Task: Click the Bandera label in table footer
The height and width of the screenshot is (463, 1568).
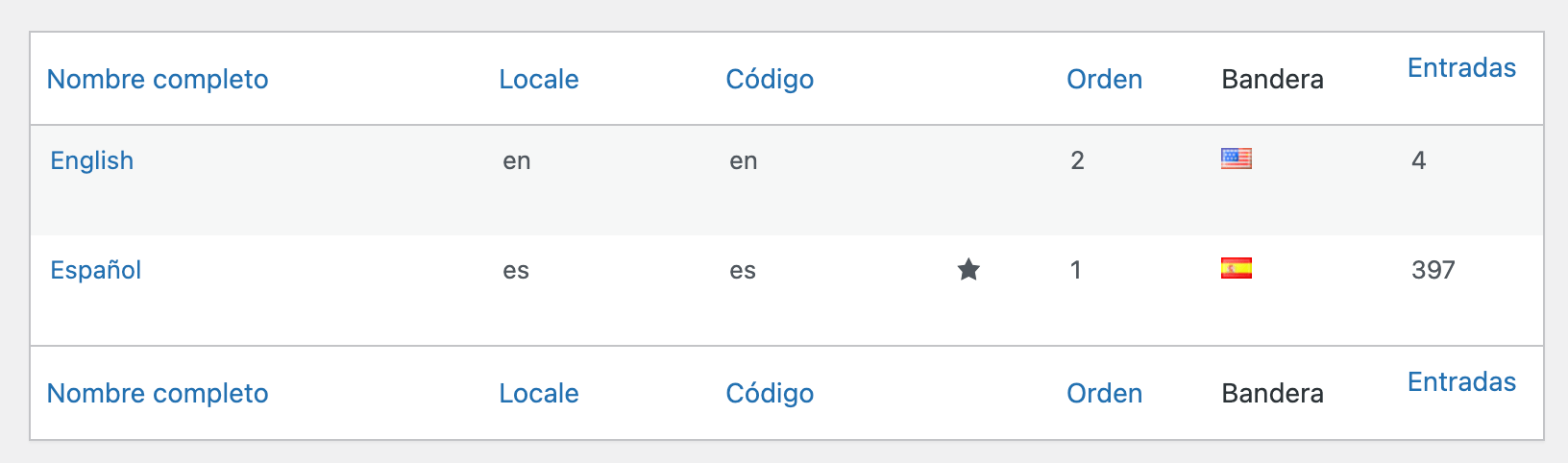Action: click(1273, 393)
